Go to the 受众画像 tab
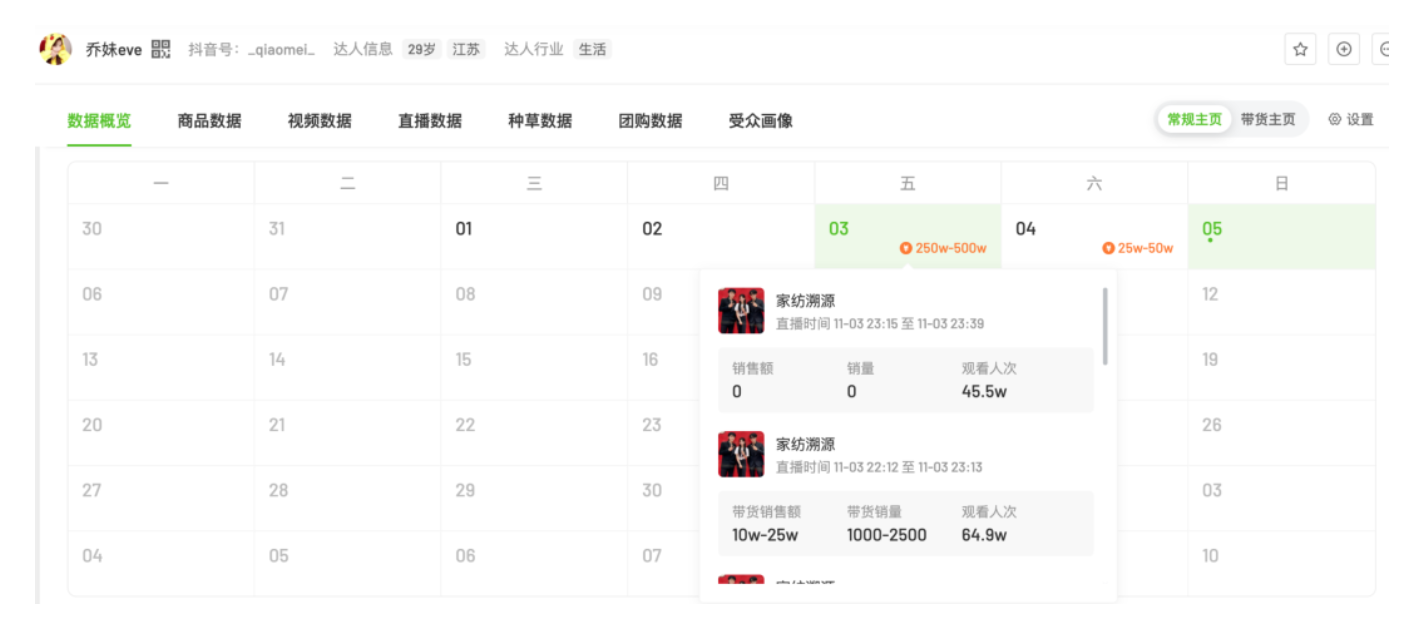This screenshot has height=624, width=1414. (760, 121)
